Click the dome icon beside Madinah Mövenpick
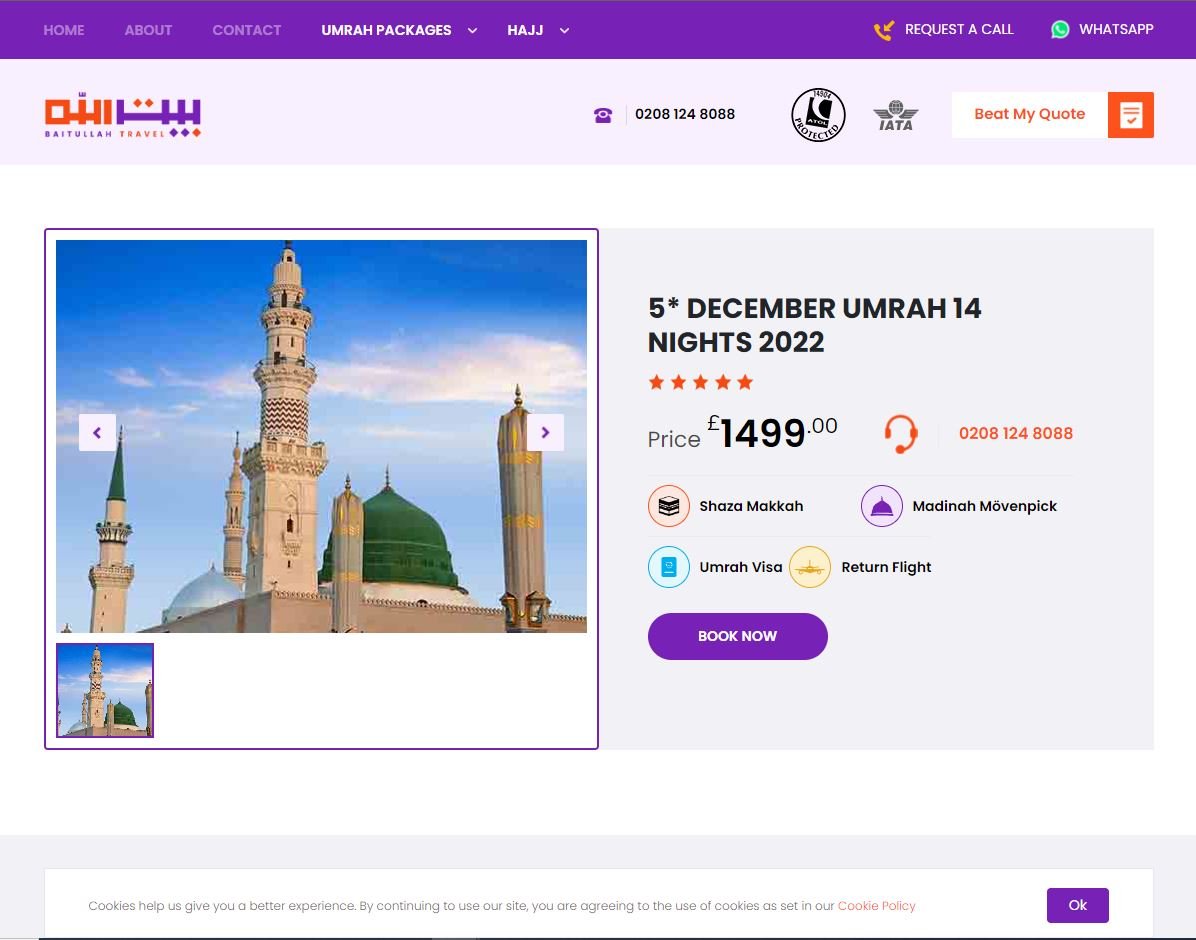The image size is (1196, 940). (x=882, y=506)
